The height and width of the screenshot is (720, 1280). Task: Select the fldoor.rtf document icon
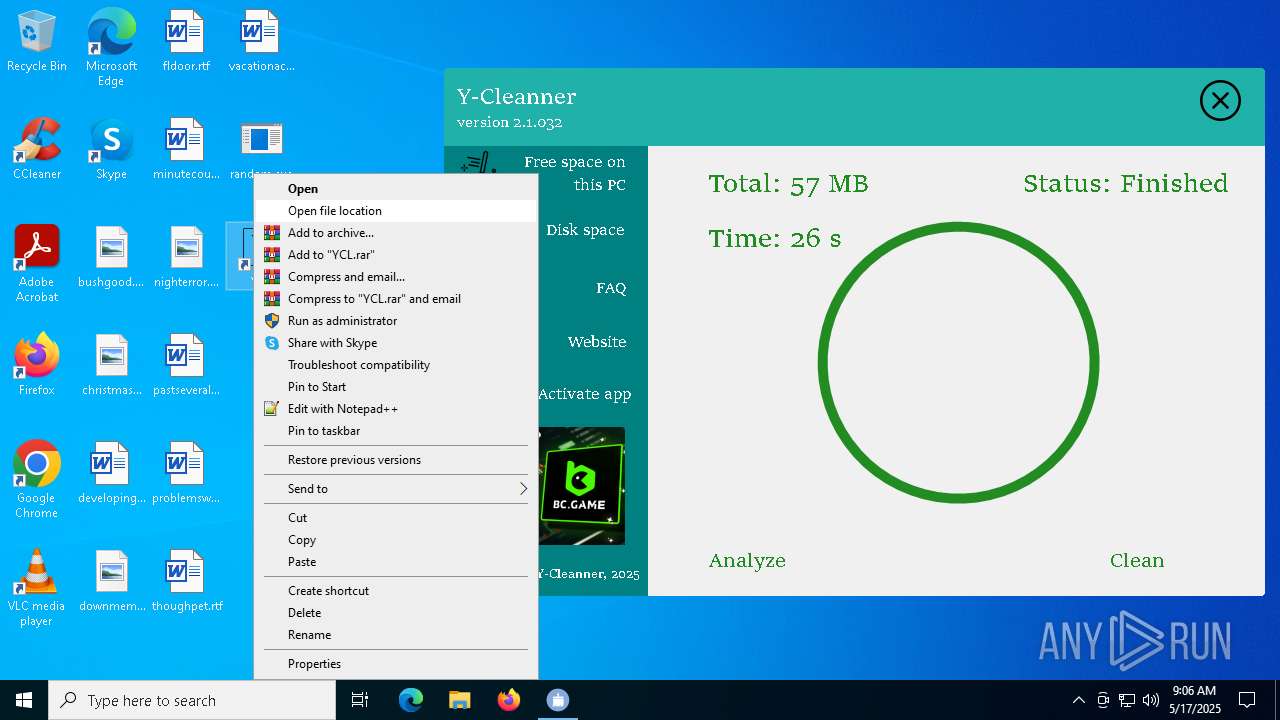coord(186,42)
